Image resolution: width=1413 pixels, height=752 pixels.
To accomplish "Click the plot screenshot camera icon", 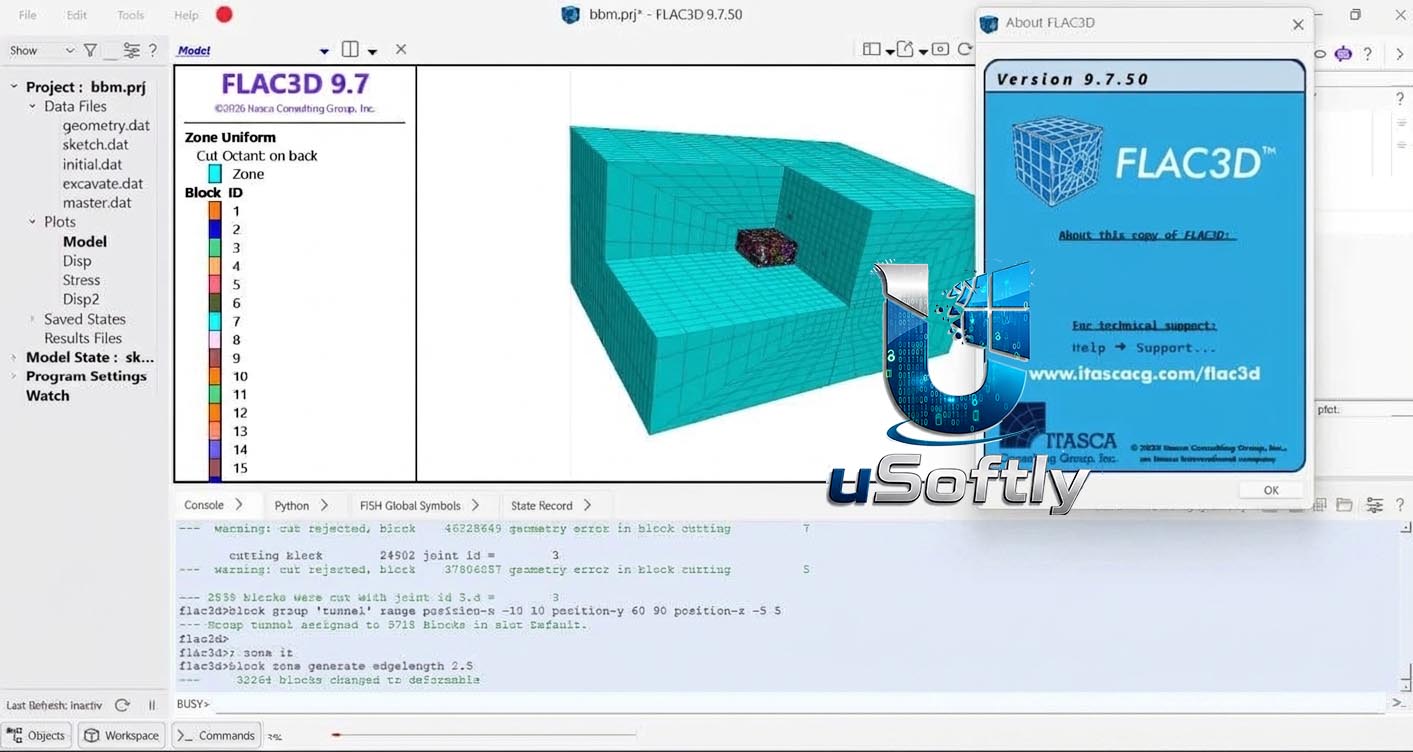I will tap(940, 49).
